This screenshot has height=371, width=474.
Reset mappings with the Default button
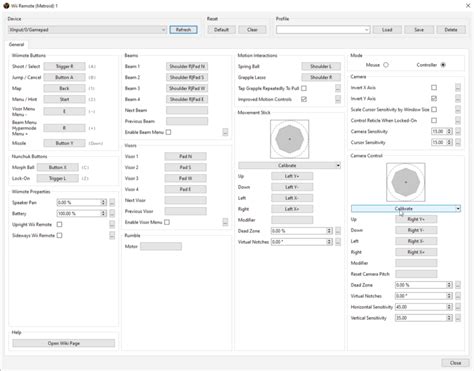pyautogui.click(x=221, y=30)
